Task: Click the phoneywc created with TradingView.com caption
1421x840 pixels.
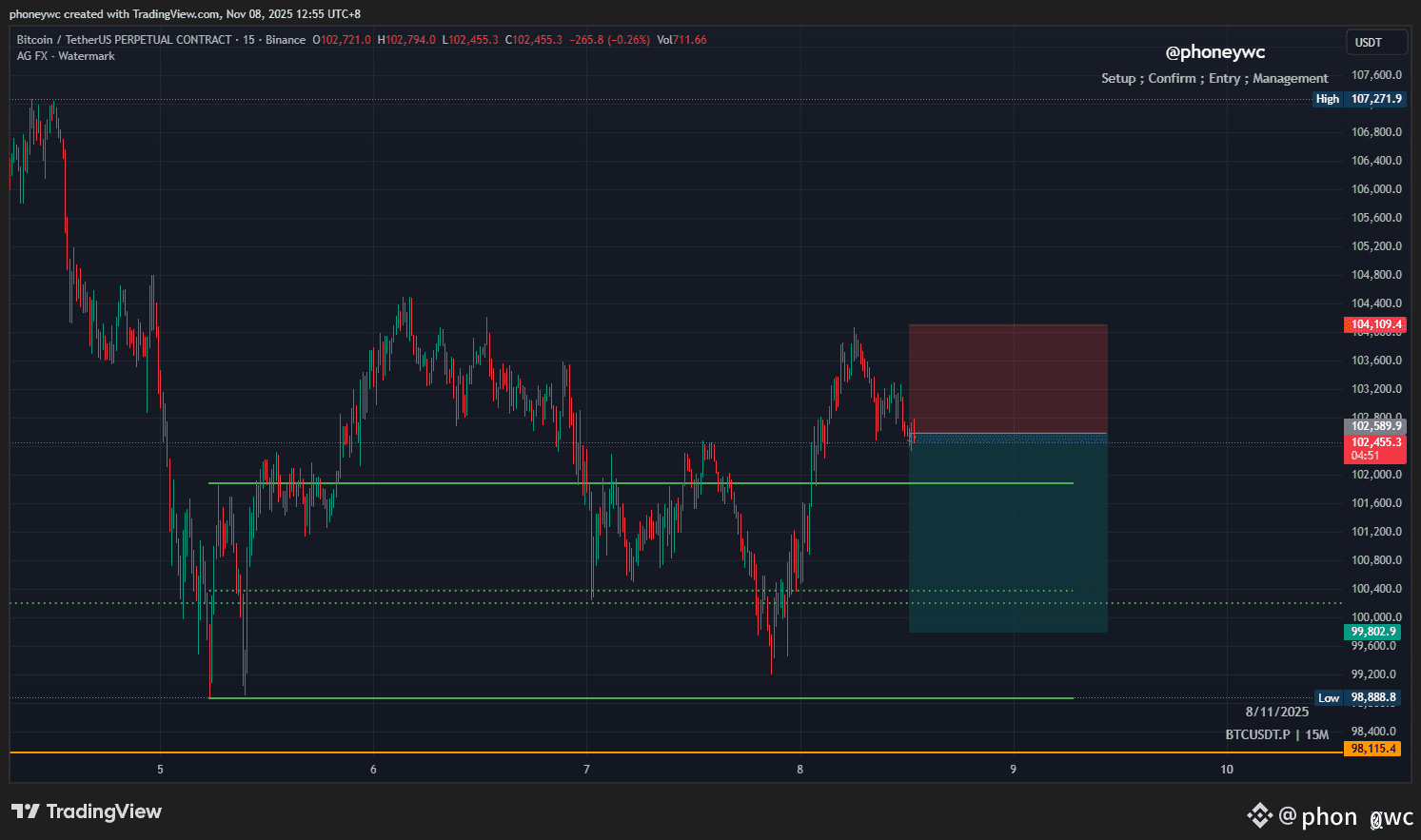Action: (x=185, y=14)
